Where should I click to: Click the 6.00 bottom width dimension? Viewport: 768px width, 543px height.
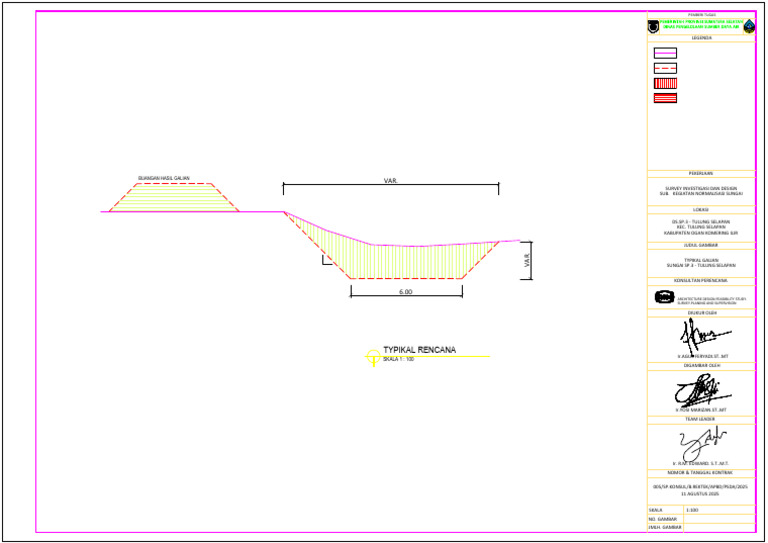[x=406, y=291]
